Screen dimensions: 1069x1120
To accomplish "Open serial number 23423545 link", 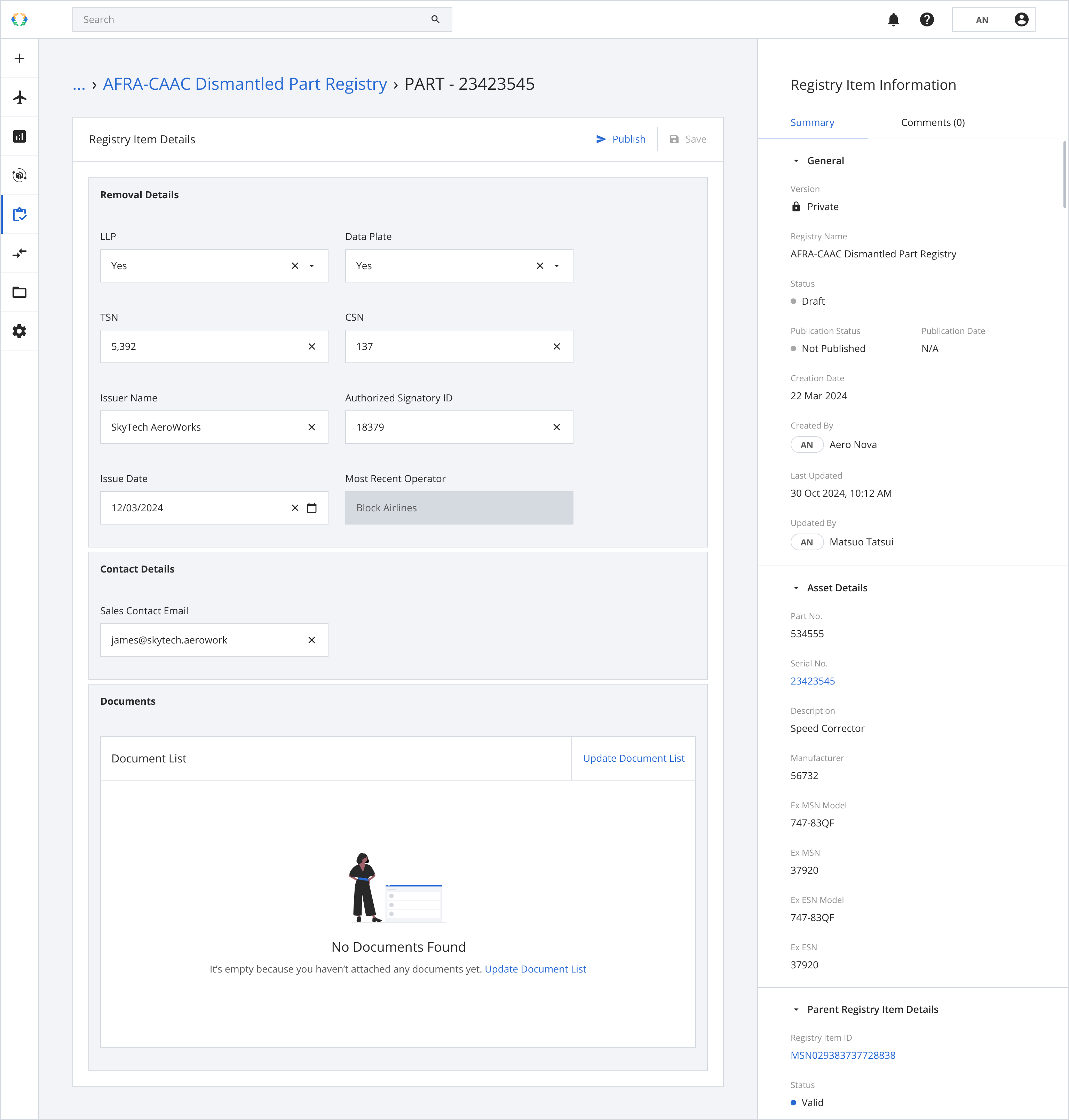I will click(x=812, y=681).
